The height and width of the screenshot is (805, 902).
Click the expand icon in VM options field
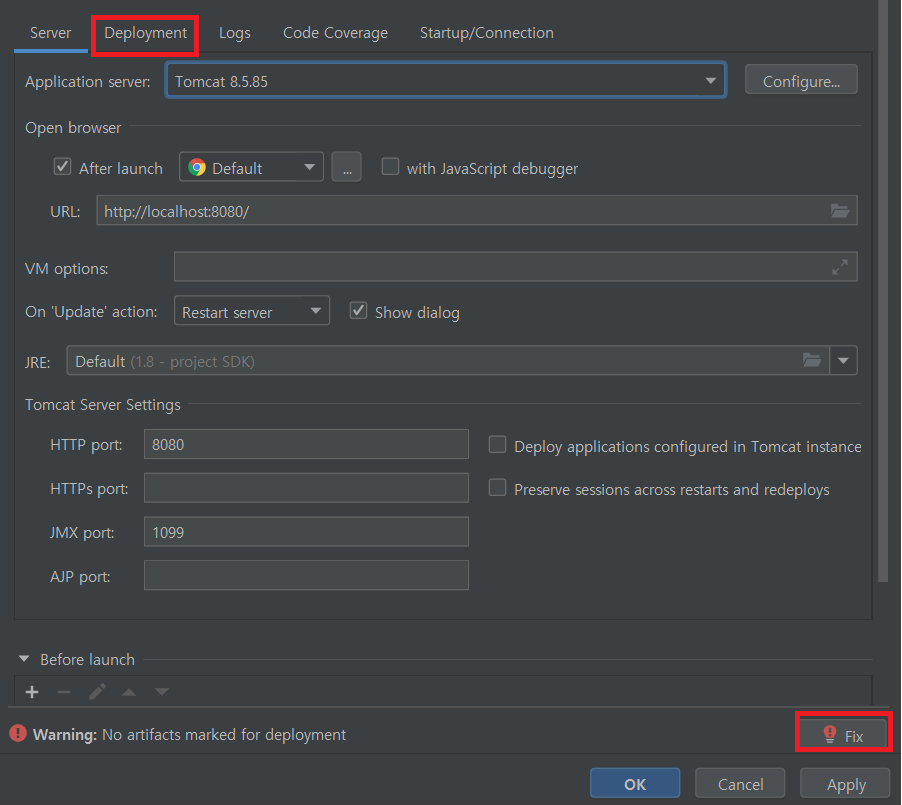(x=841, y=266)
